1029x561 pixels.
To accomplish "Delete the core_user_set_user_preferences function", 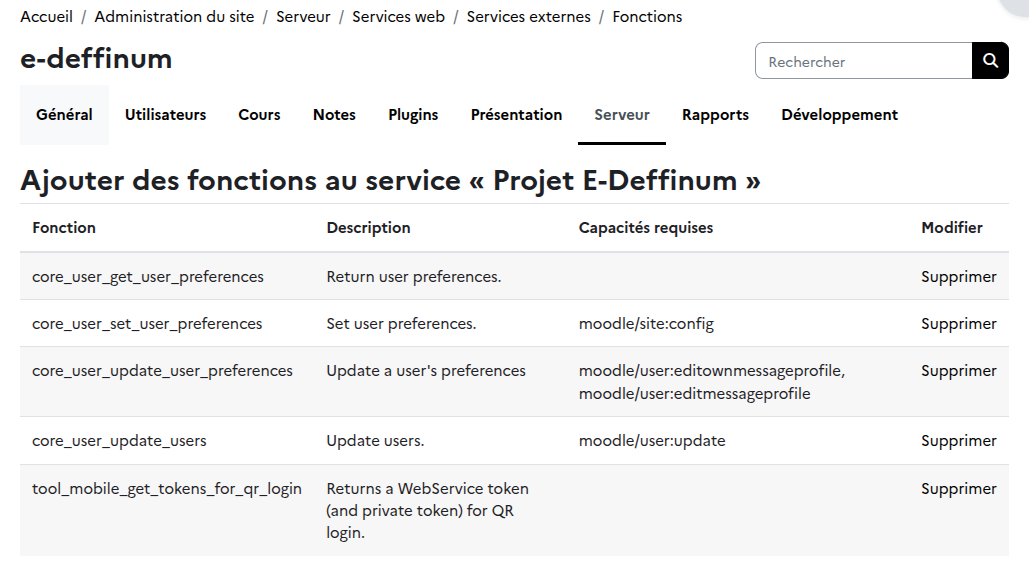I will 958,324.
